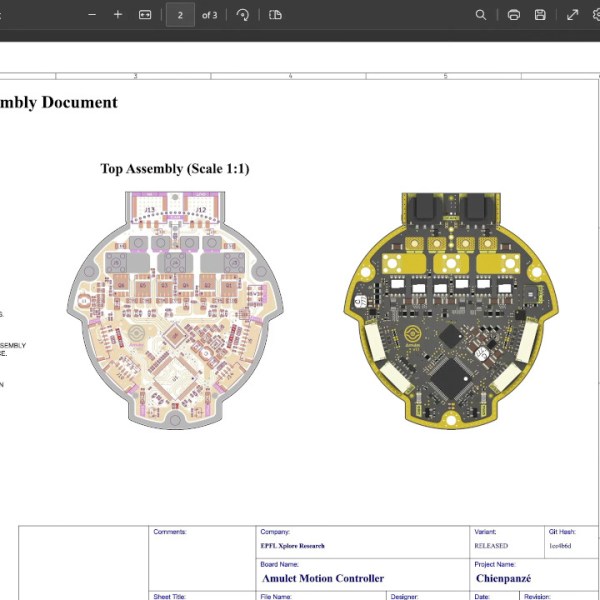Click the "RELEASED" variant value
The height and width of the screenshot is (600, 600).
[491, 546]
